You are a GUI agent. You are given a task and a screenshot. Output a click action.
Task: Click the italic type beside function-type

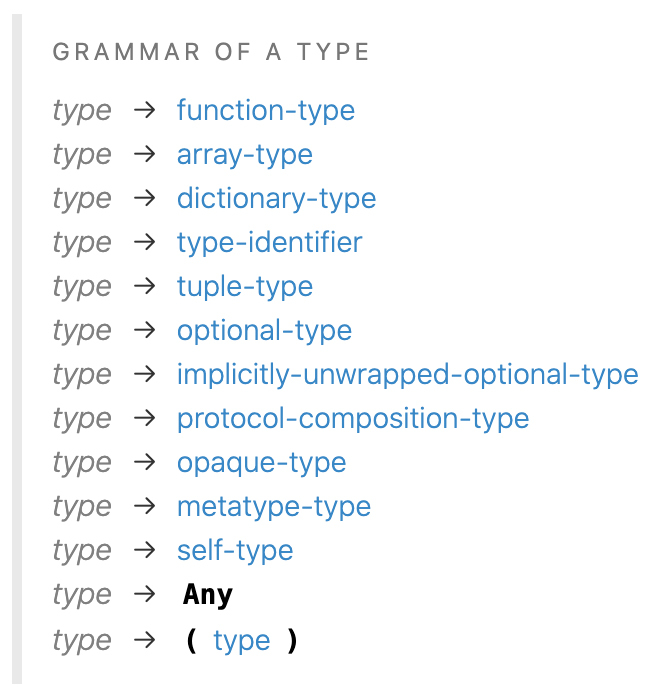tap(82, 110)
